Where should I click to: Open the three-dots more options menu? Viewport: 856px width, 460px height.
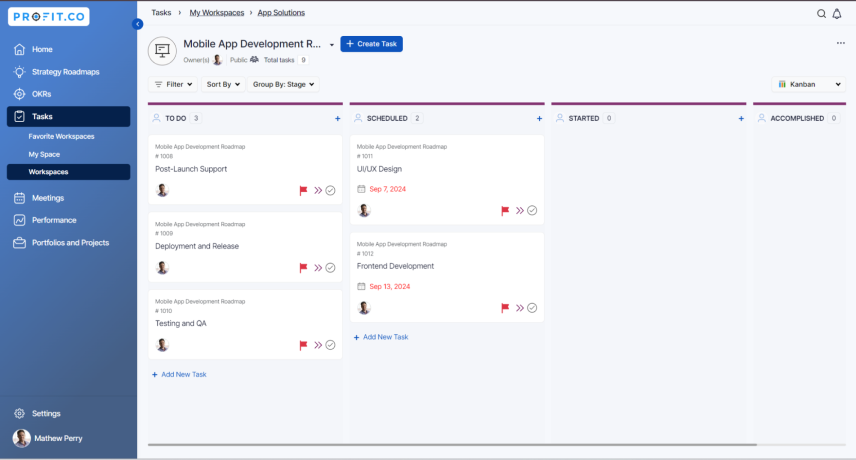[x=841, y=43]
